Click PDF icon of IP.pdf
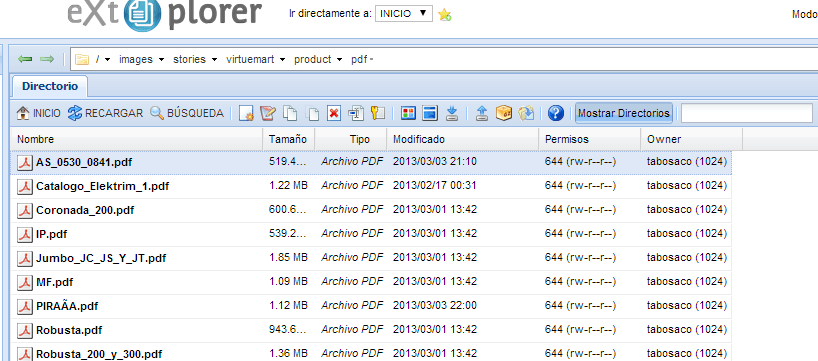Viewport: 818px width, 361px height. pos(25,235)
